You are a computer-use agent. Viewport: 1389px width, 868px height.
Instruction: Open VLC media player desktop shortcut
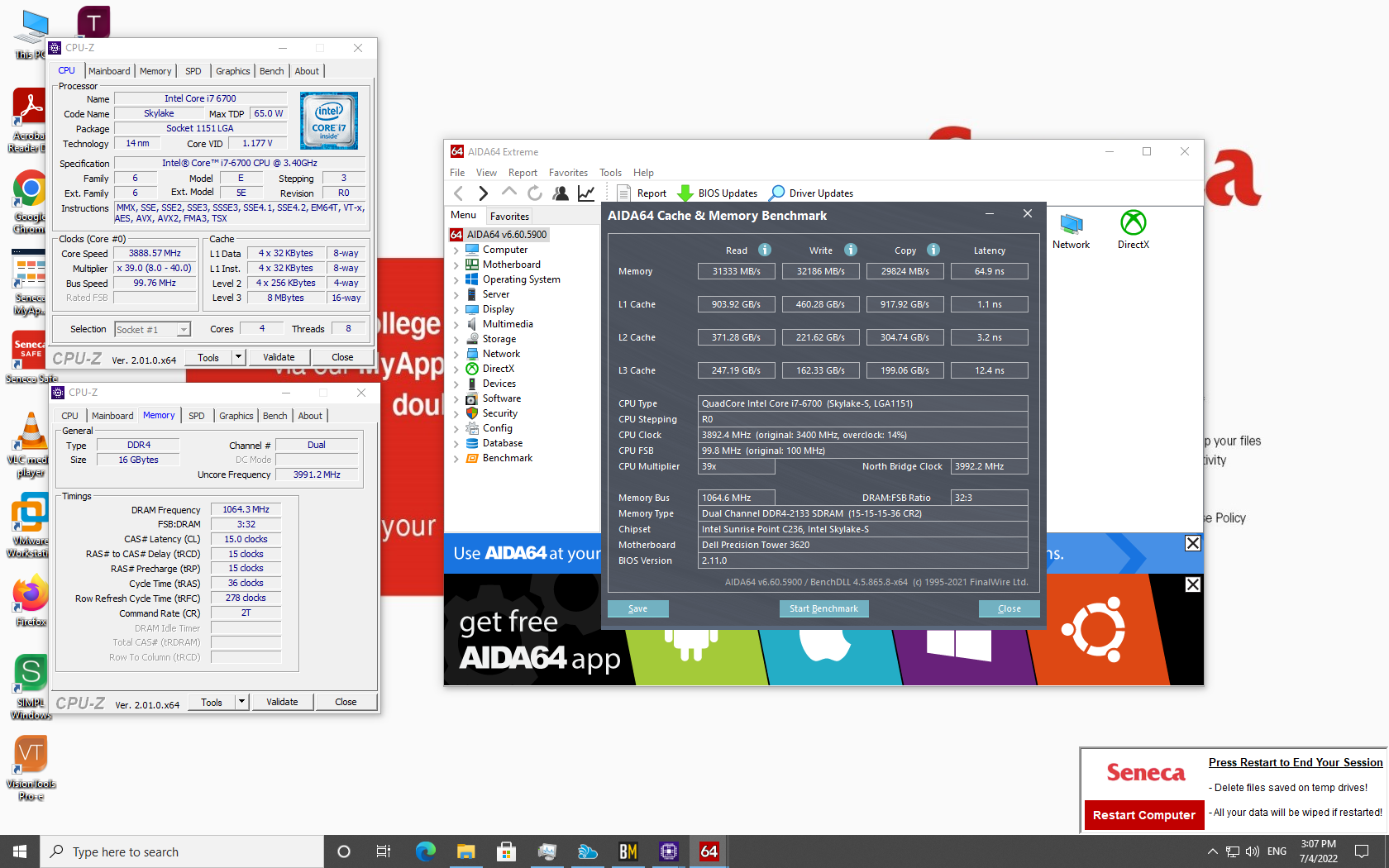click(x=30, y=445)
